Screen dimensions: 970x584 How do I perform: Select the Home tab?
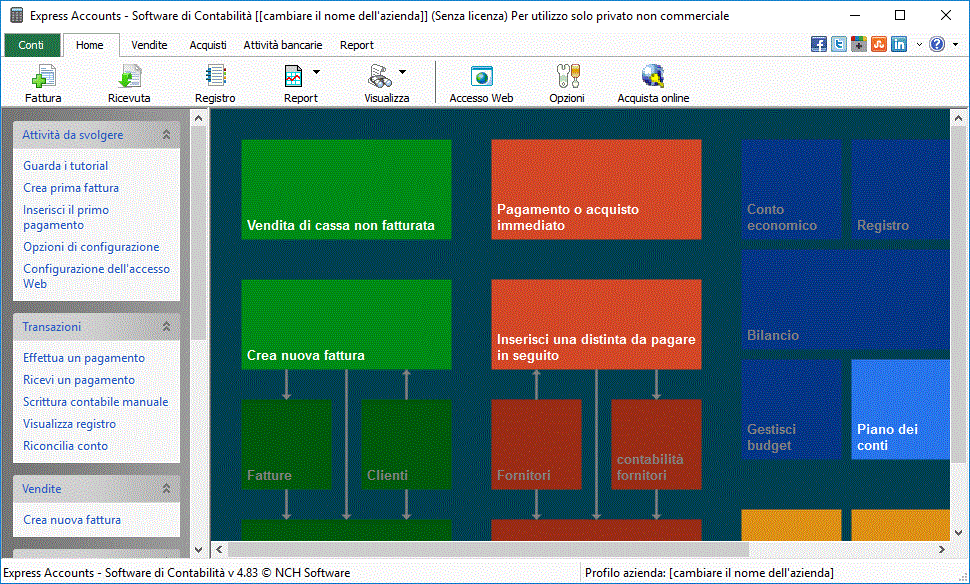coord(90,45)
